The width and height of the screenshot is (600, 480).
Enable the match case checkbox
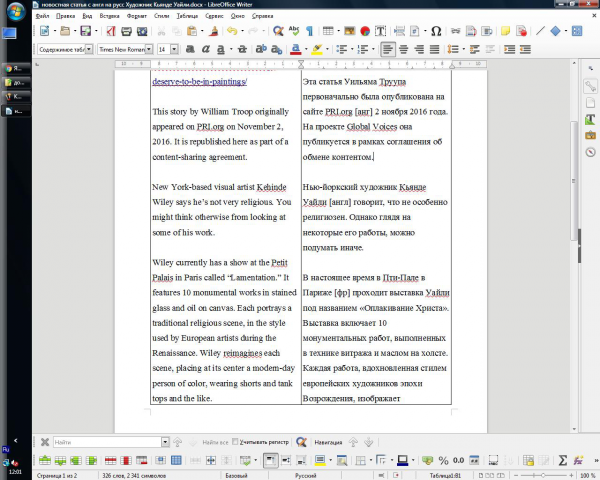point(235,441)
